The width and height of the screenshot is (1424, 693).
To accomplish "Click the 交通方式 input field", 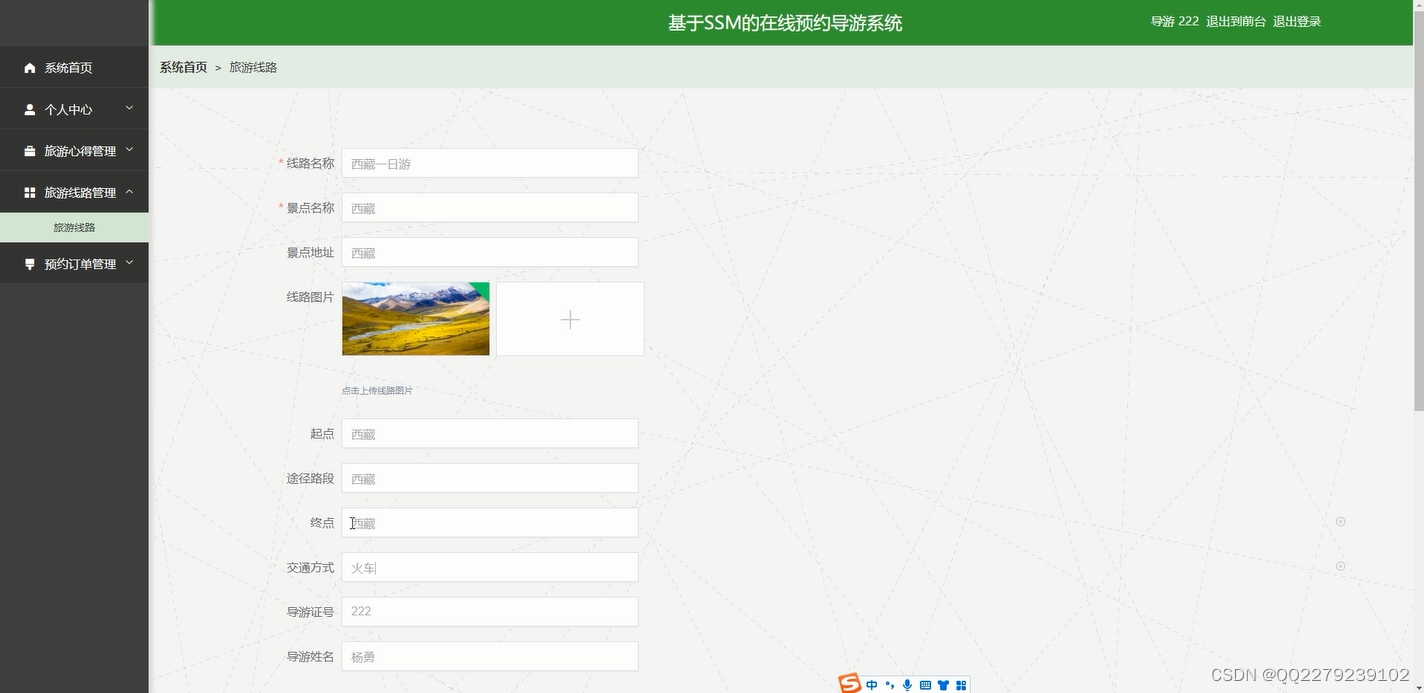I will [490, 567].
